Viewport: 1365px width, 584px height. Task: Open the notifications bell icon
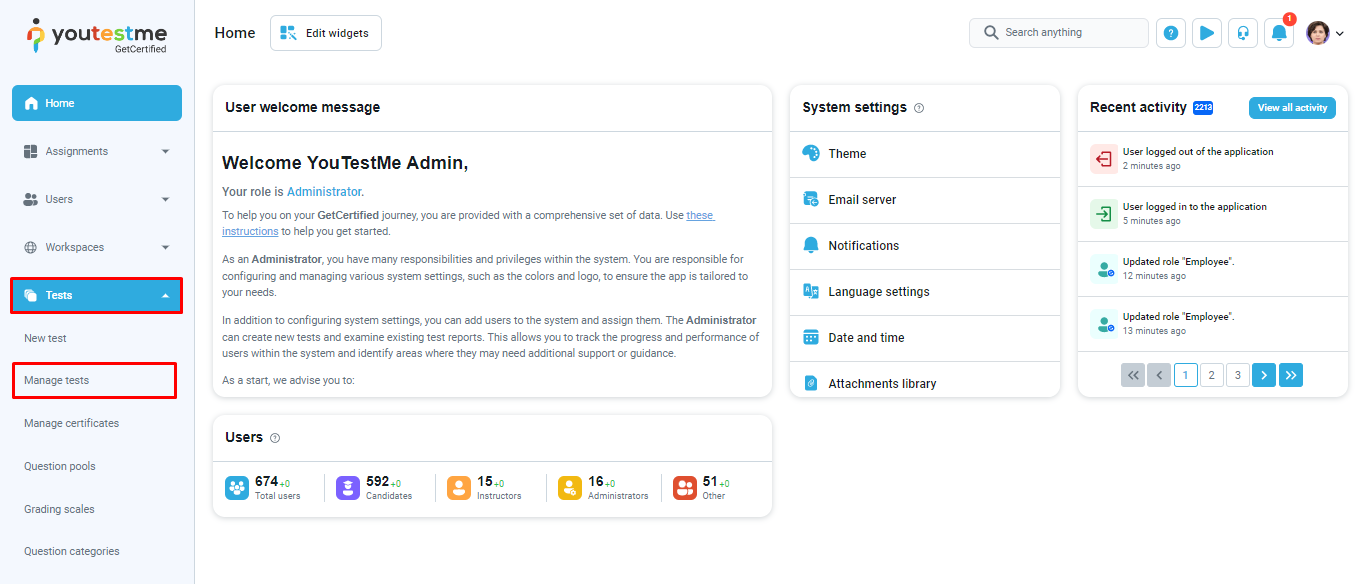click(1279, 33)
